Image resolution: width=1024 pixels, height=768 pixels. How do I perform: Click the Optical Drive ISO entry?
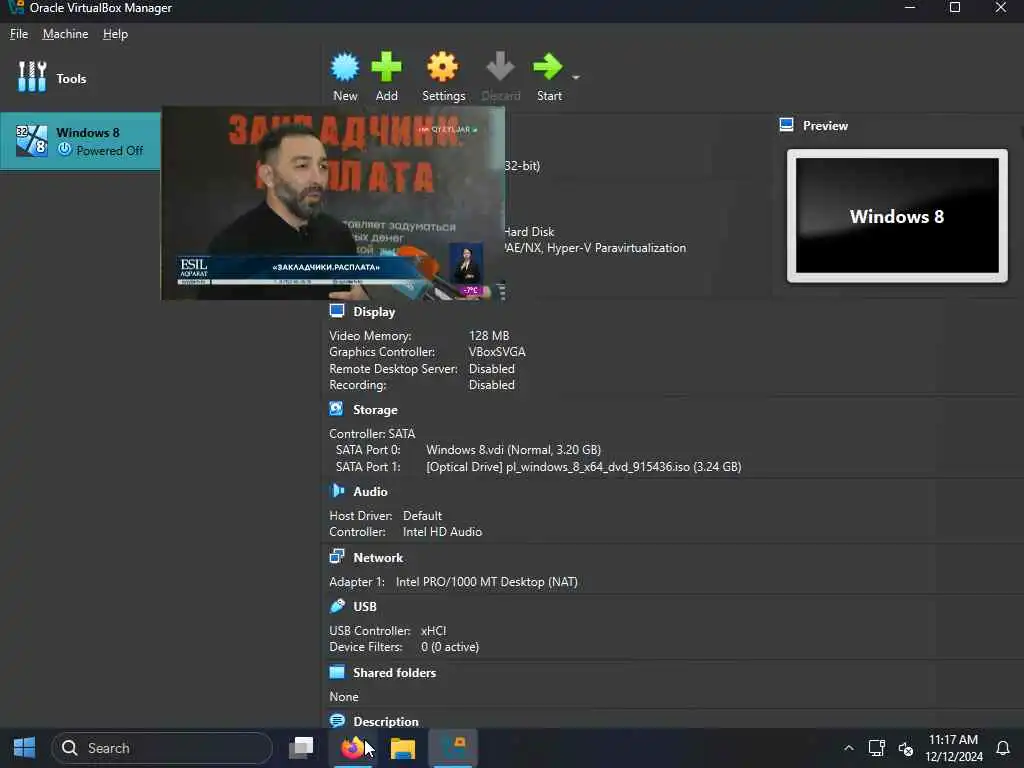584,467
